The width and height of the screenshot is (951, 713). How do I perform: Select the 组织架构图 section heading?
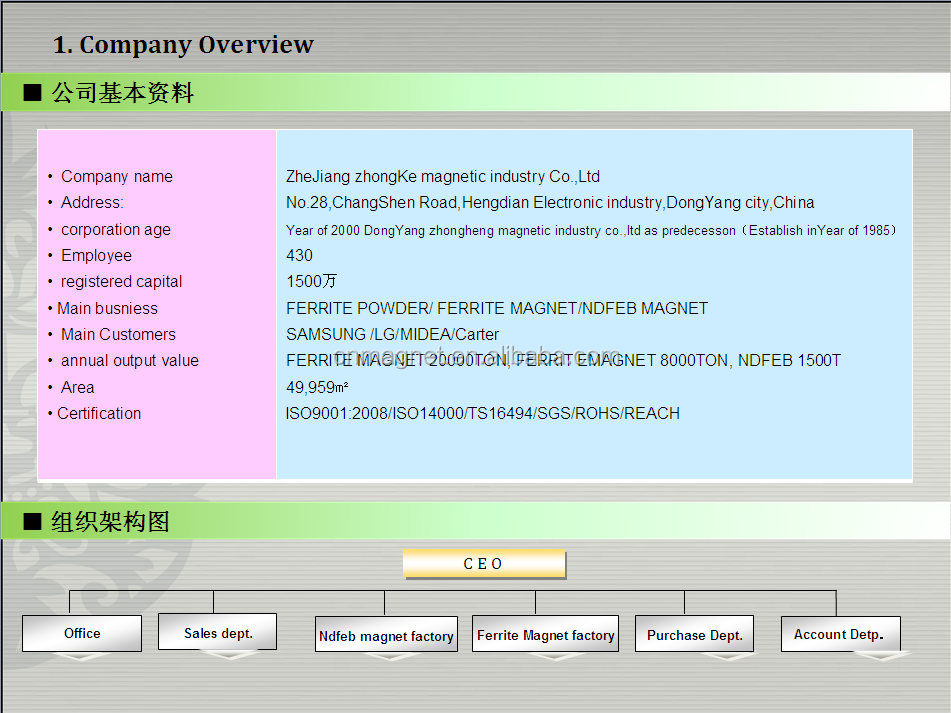coord(110,521)
